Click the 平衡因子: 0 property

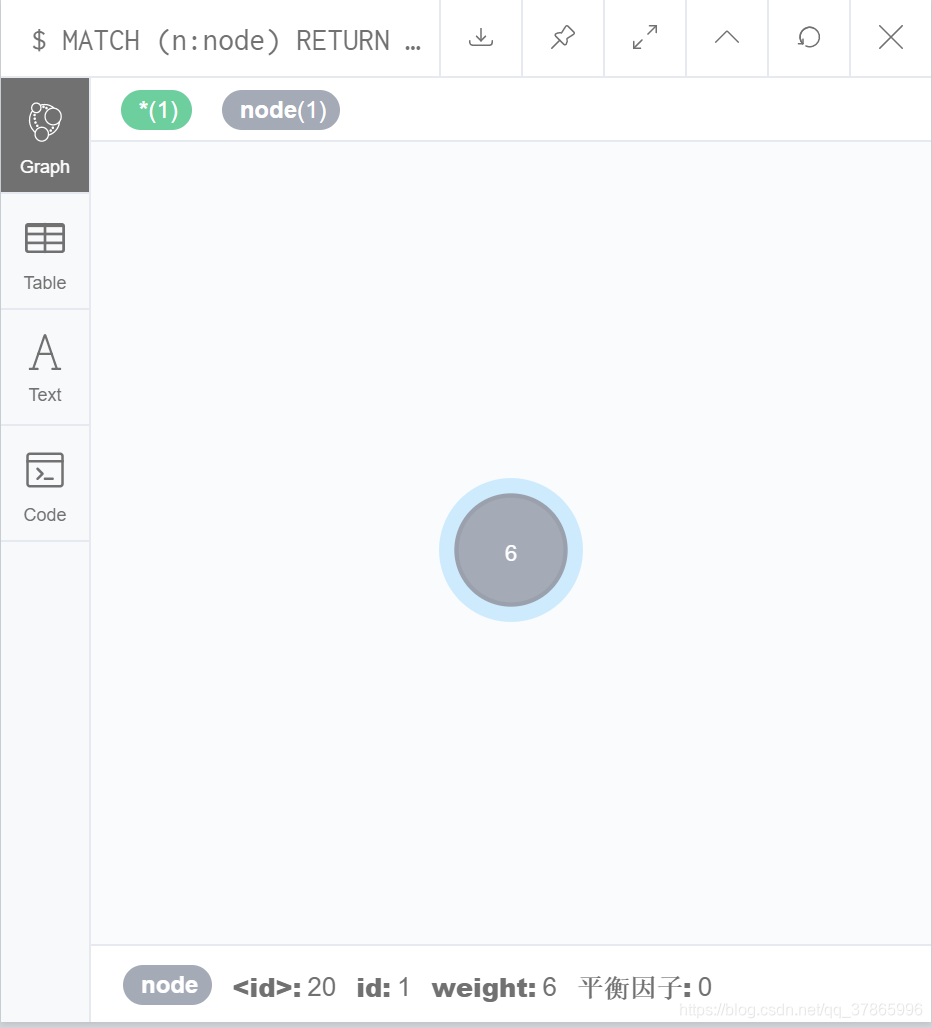645,987
